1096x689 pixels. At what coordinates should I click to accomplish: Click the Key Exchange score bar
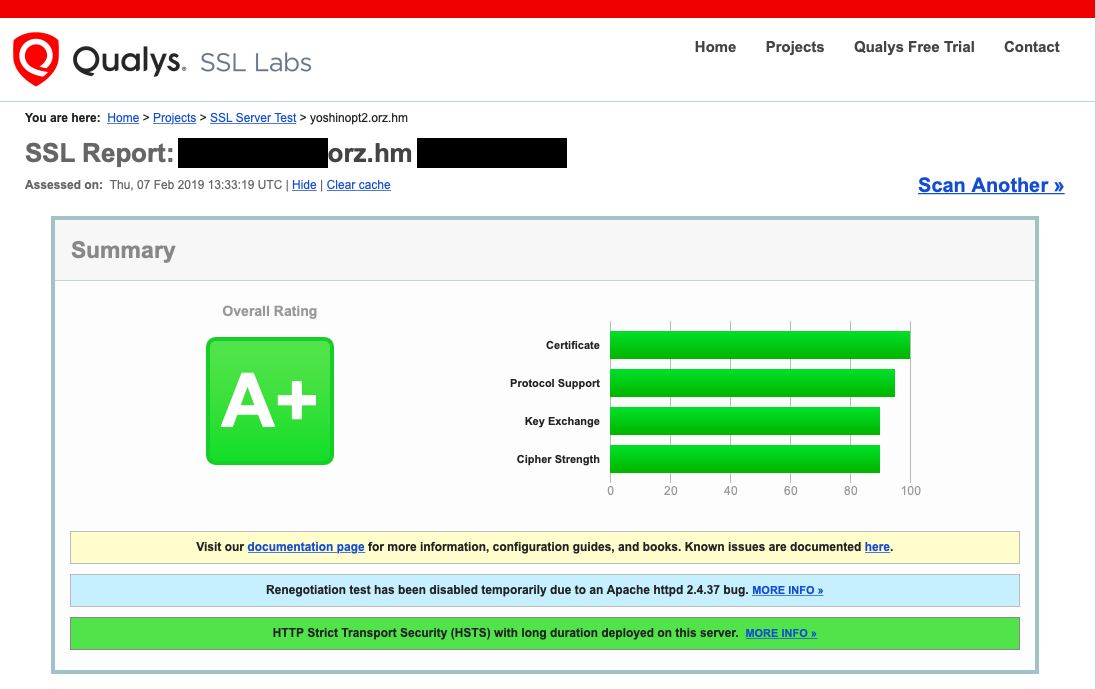[x=745, y=421]
